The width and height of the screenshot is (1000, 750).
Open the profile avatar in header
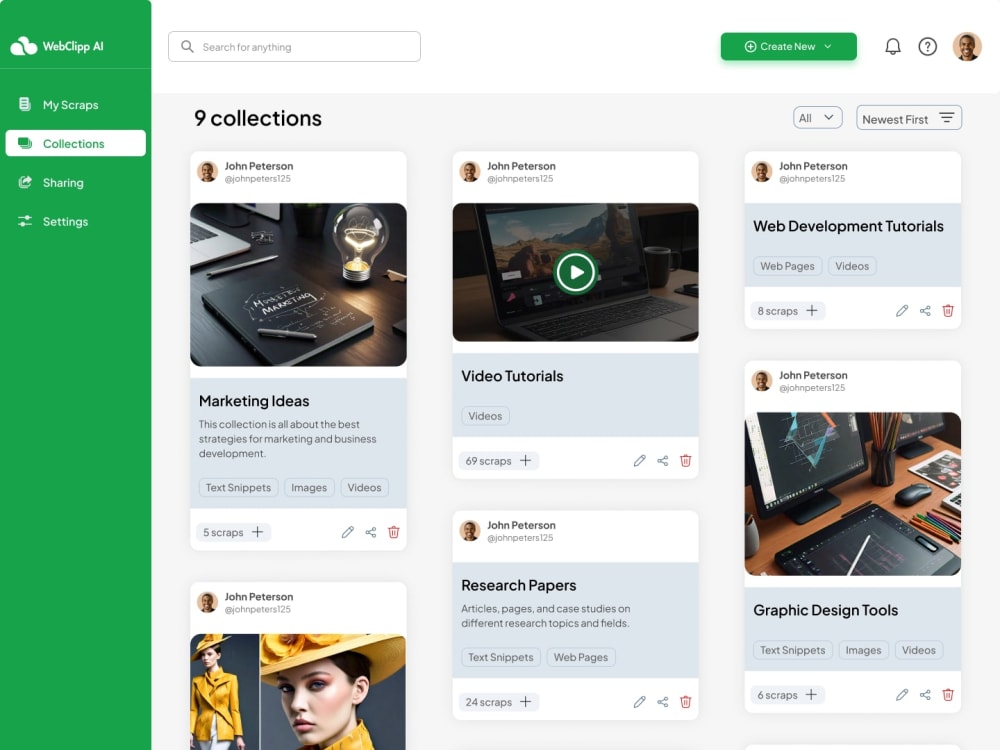tap(967, 47)
